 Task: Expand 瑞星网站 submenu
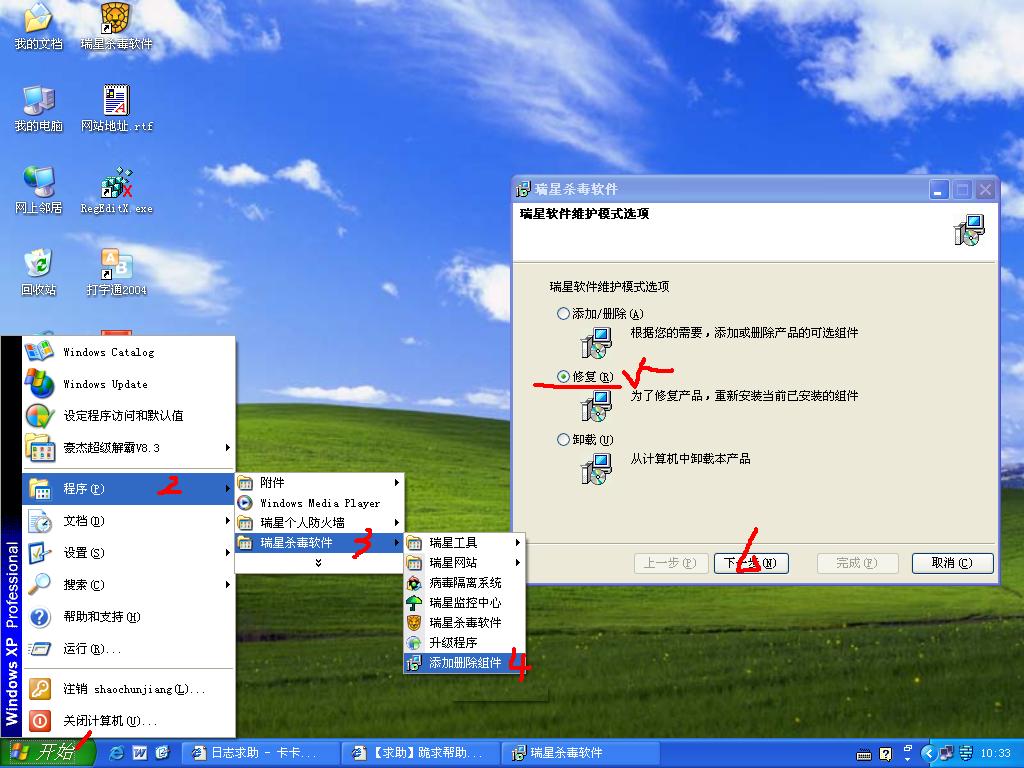point(464,562)
